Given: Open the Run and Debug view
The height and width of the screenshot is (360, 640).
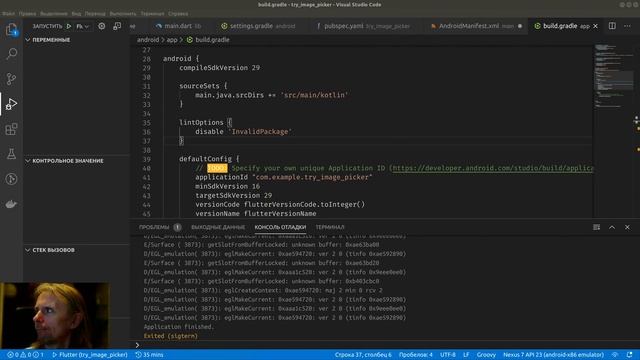Looking at the screenshot, I should [x=11, y=104].
